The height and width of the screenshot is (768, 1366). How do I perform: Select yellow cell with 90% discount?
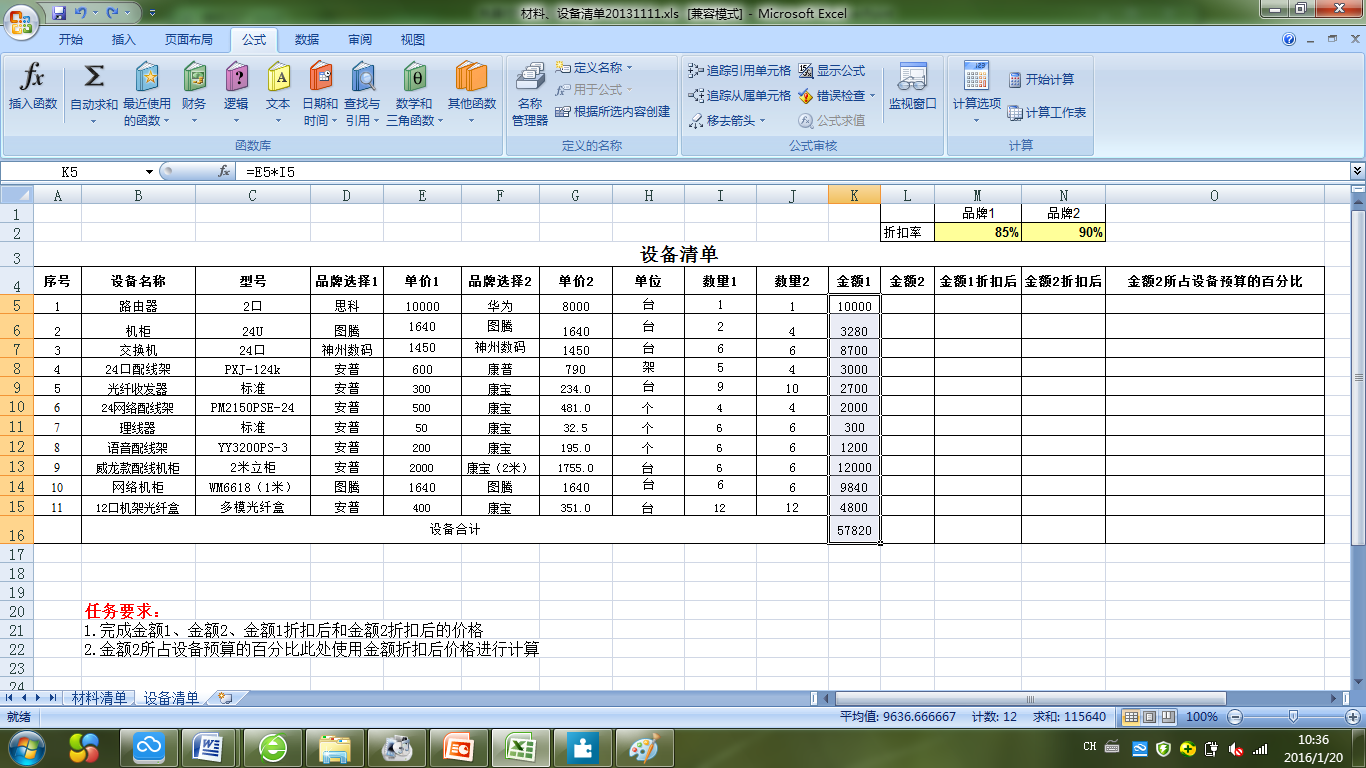[x=1063, y=232]
